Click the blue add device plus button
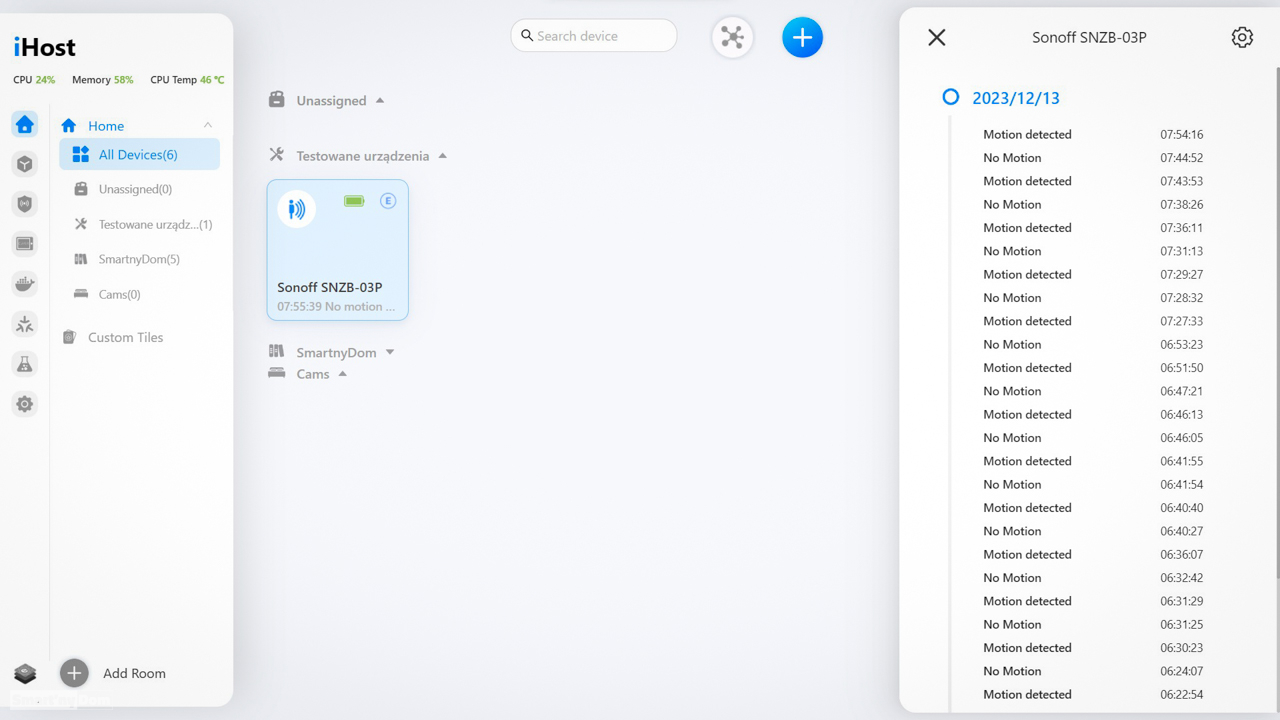The height and width of the screenshot is (720, 1280). [802, 37]
